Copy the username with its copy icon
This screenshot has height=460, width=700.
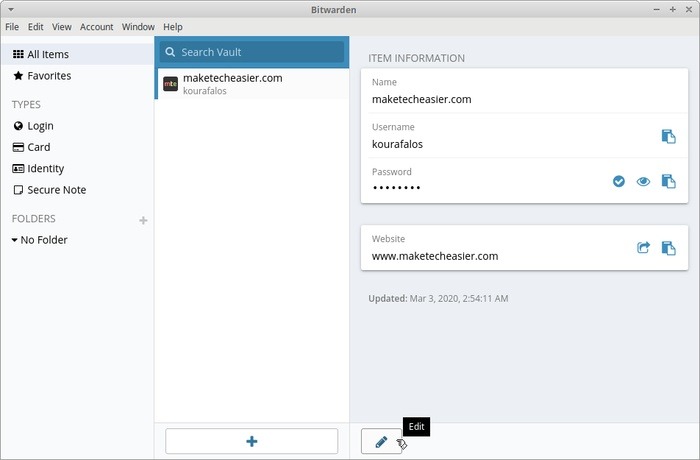(x=668, y=136)
